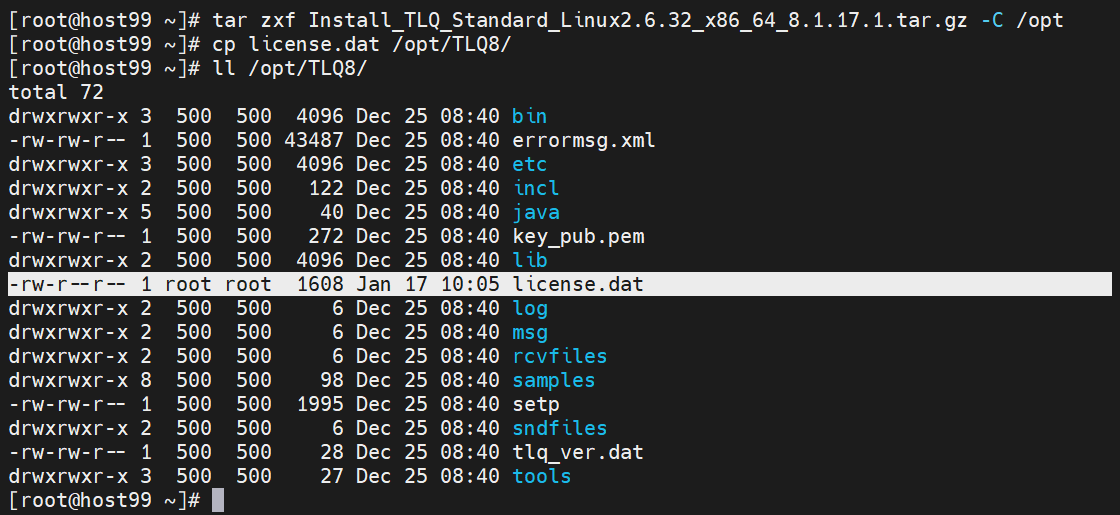Click the log directory name
Viewport: 1120px width, 515px height.
pyautogui.click(x=529, y=308)
